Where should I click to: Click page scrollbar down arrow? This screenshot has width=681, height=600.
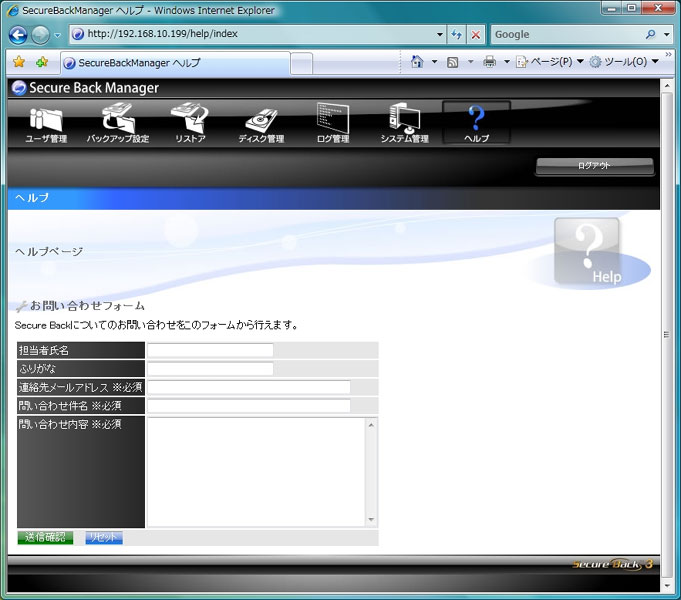tap(667, 586)
